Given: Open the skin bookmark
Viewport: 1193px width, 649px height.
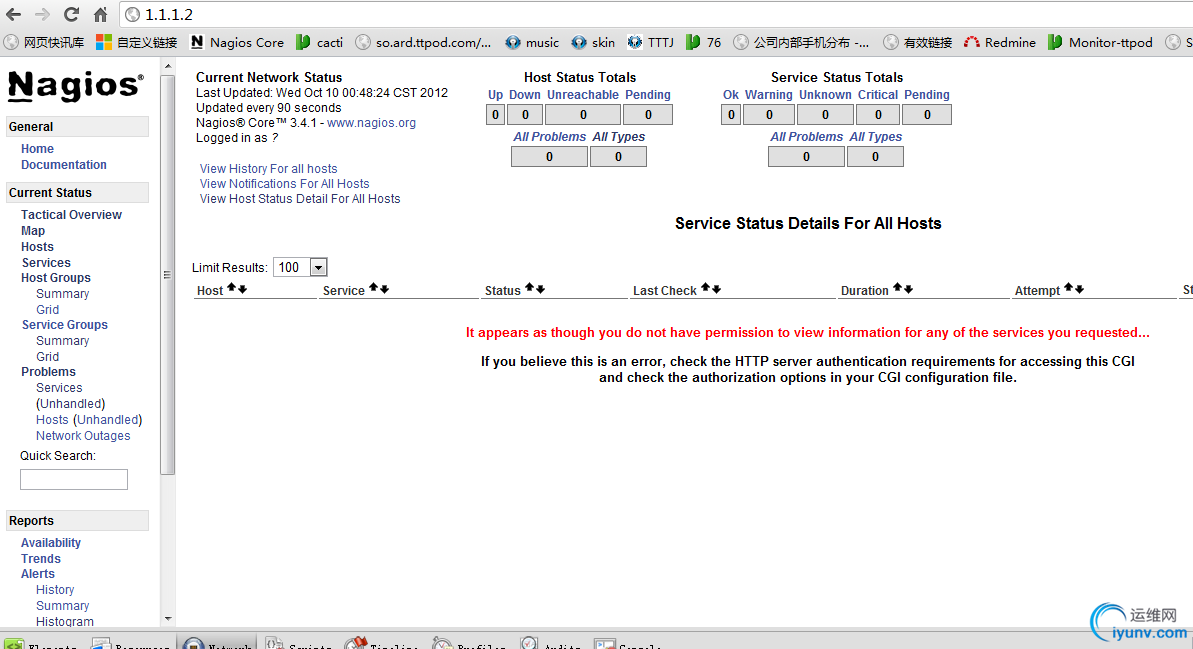Looking at the screenshot, I should [x=593, y=43].
